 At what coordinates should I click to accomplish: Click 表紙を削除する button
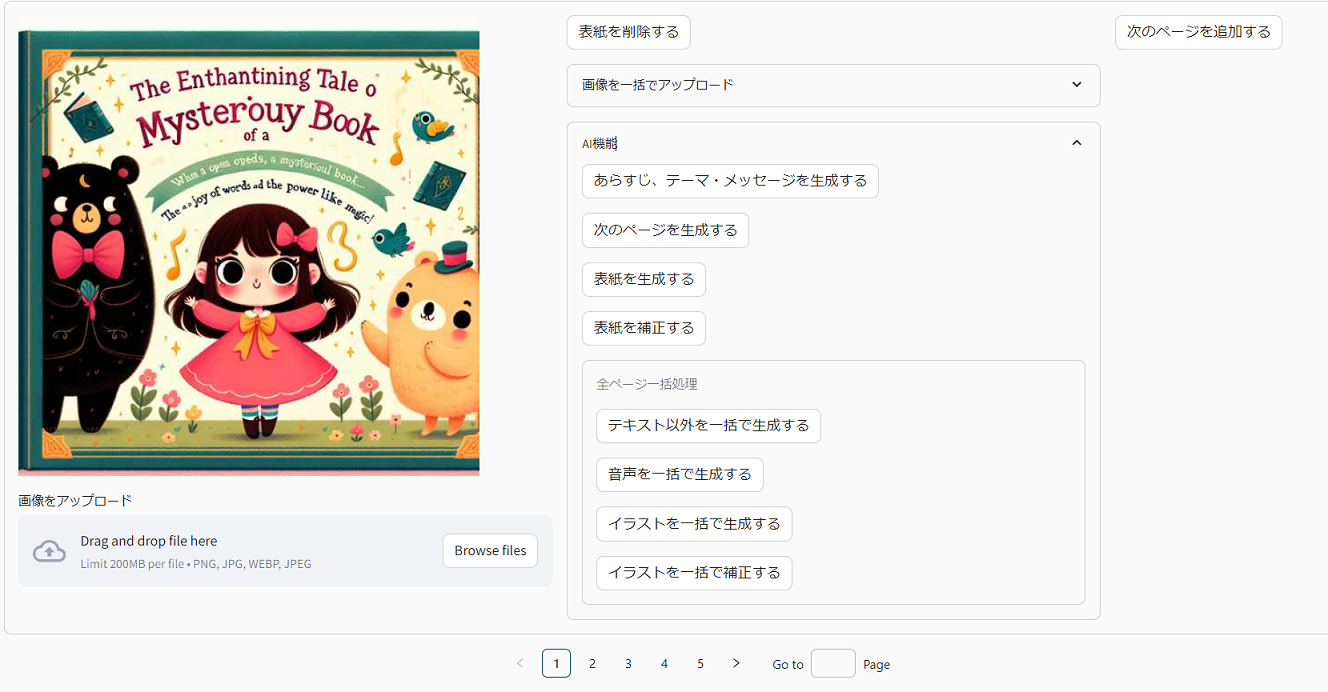(x=629, y=32)
